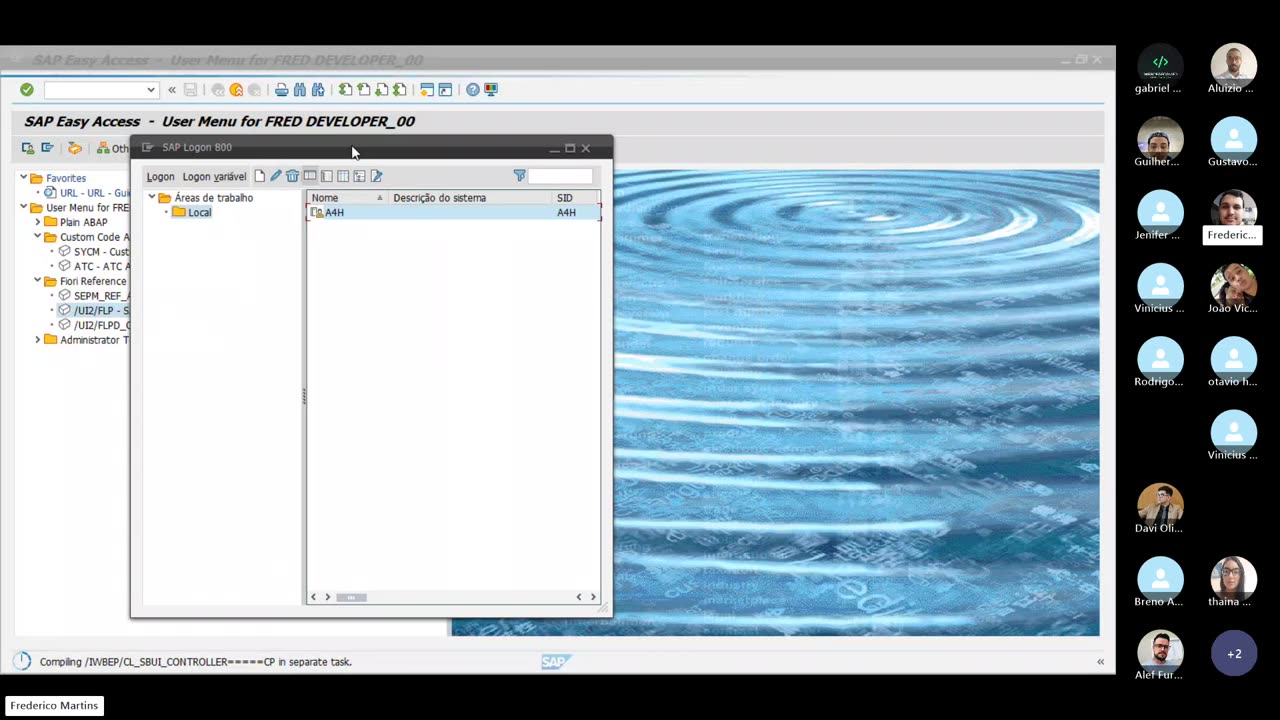Image resolution: width=1280 pixels, height=720 pixels.
Task: Collapse Áreas de trabalho tree node
Action: [152, 198]
